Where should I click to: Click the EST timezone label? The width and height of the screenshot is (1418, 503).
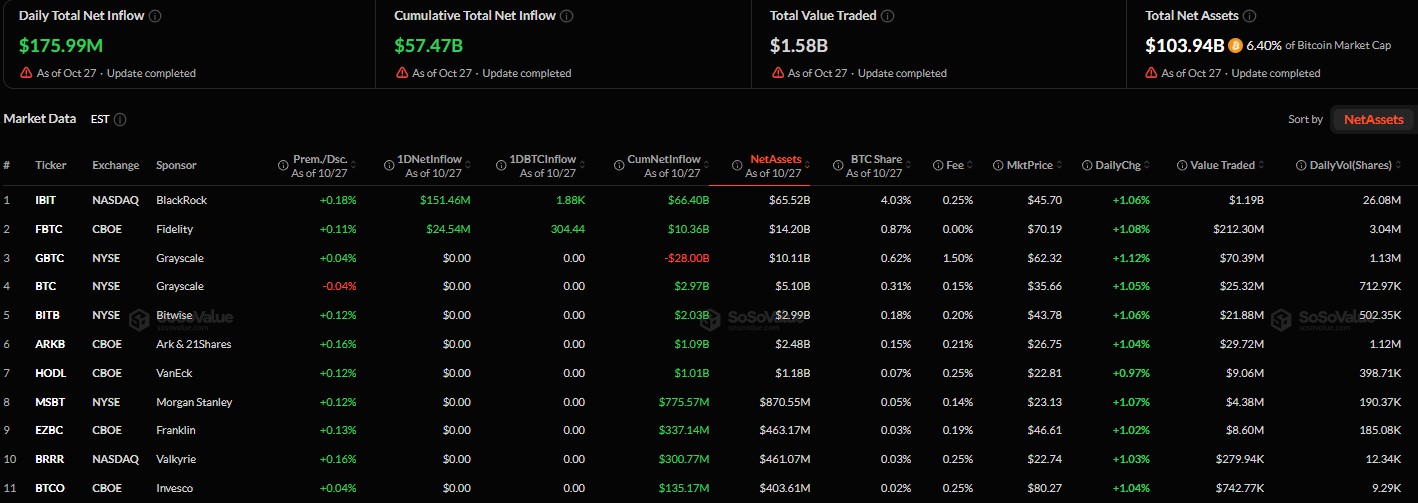[100, 119]
